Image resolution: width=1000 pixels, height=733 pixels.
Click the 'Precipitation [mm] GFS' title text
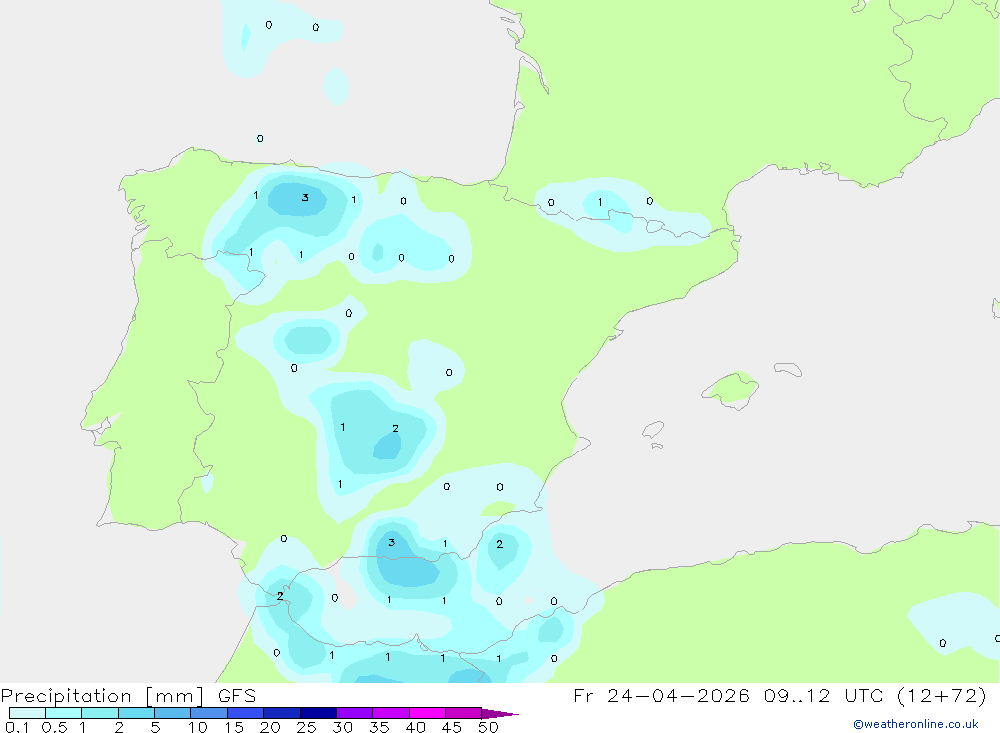click(128, 696)
